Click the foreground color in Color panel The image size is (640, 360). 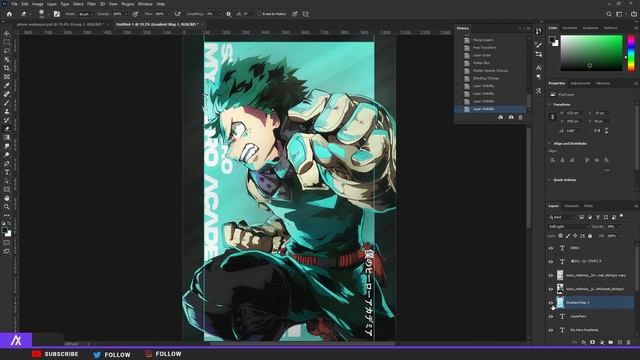click(552, 40)
